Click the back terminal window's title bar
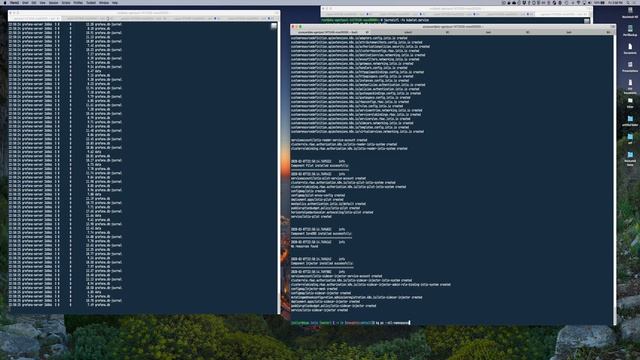Screen dimensions: 640x360 point(456,9)
